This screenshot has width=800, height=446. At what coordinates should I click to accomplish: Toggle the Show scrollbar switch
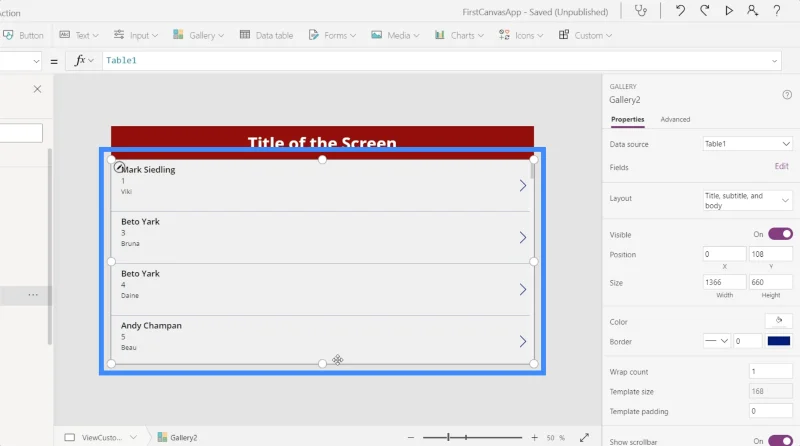(780, 441)
